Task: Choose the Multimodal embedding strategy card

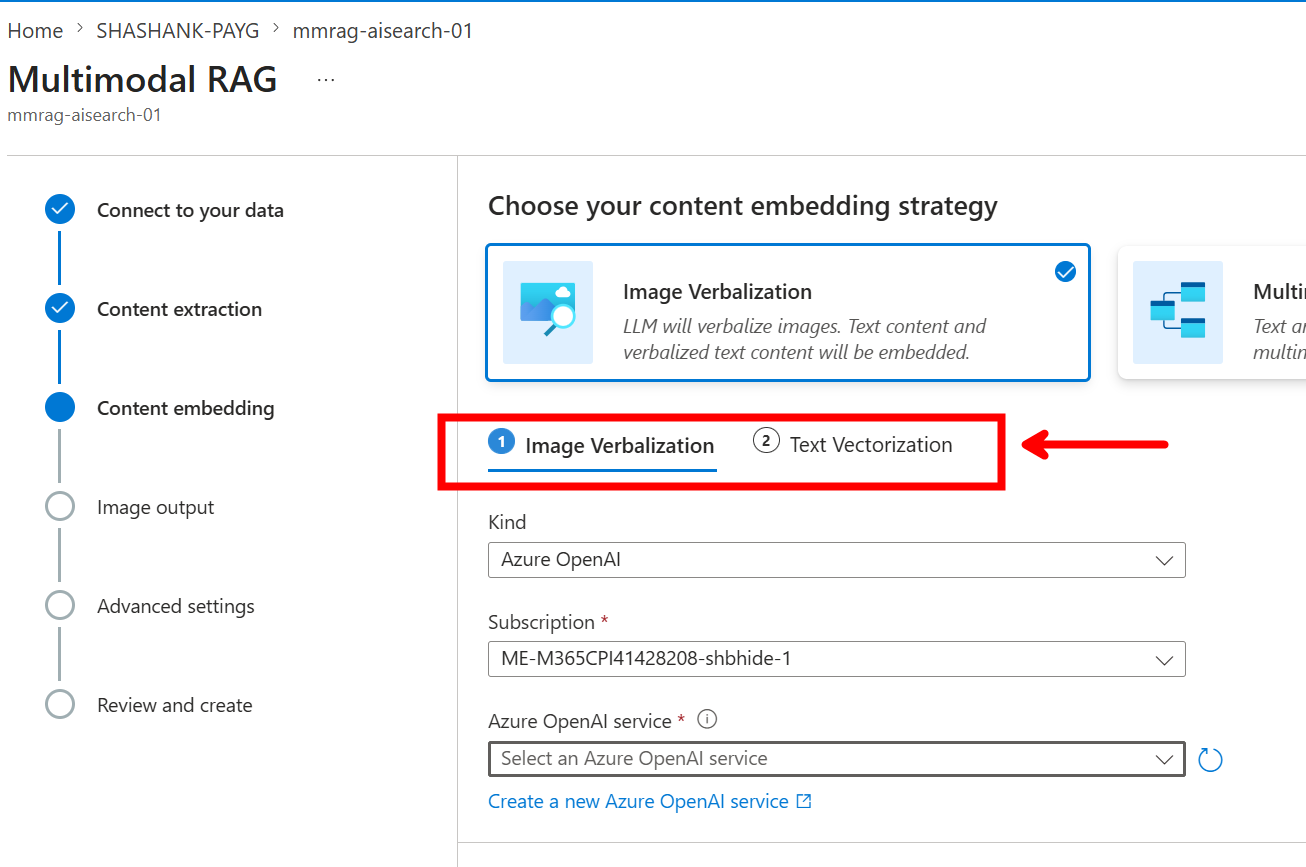Action: tap(1212, 313)
